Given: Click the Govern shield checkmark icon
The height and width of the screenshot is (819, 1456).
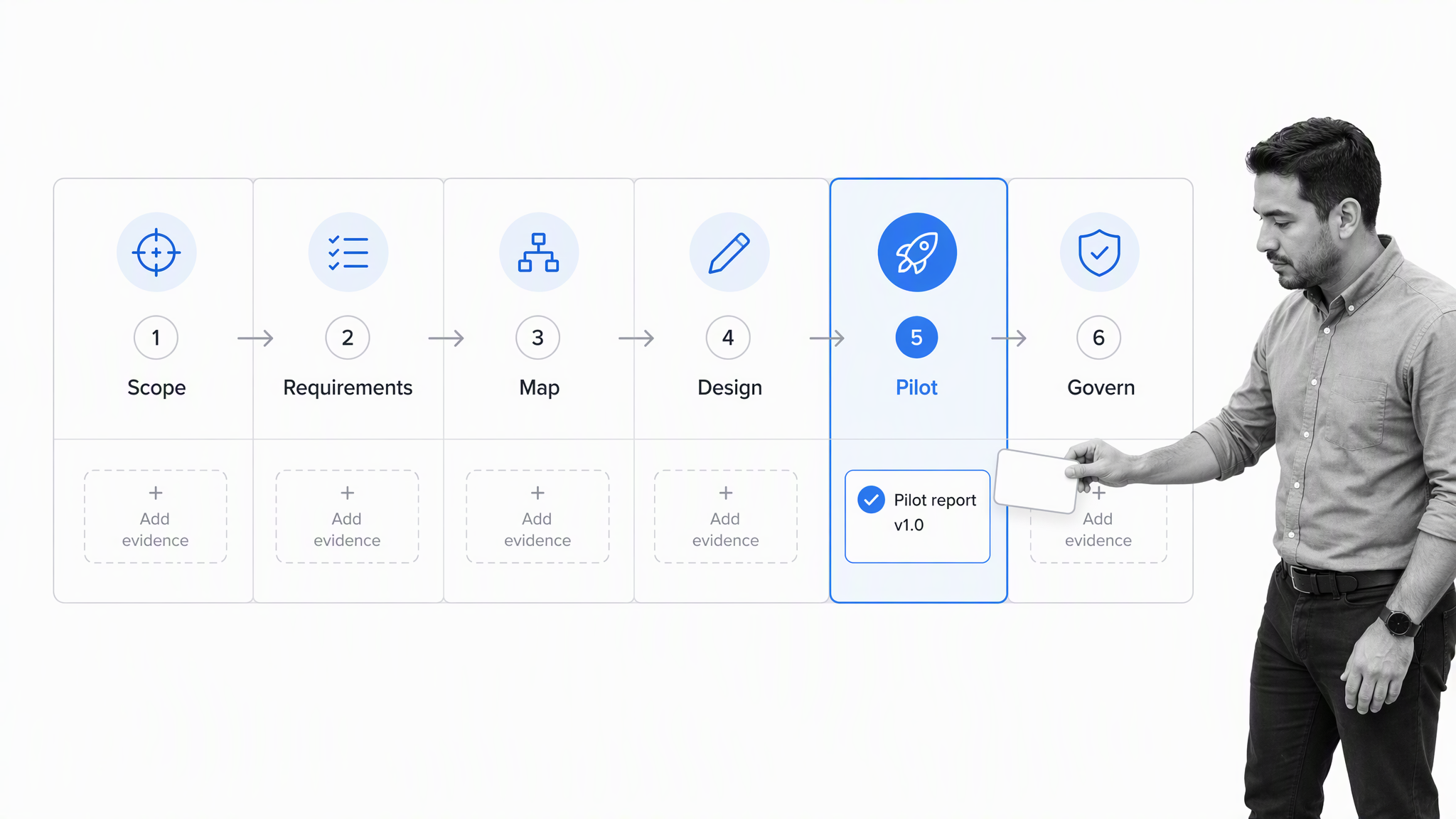Looking at the screenshot, I should pyautogui.click(x=1099, y=252).
